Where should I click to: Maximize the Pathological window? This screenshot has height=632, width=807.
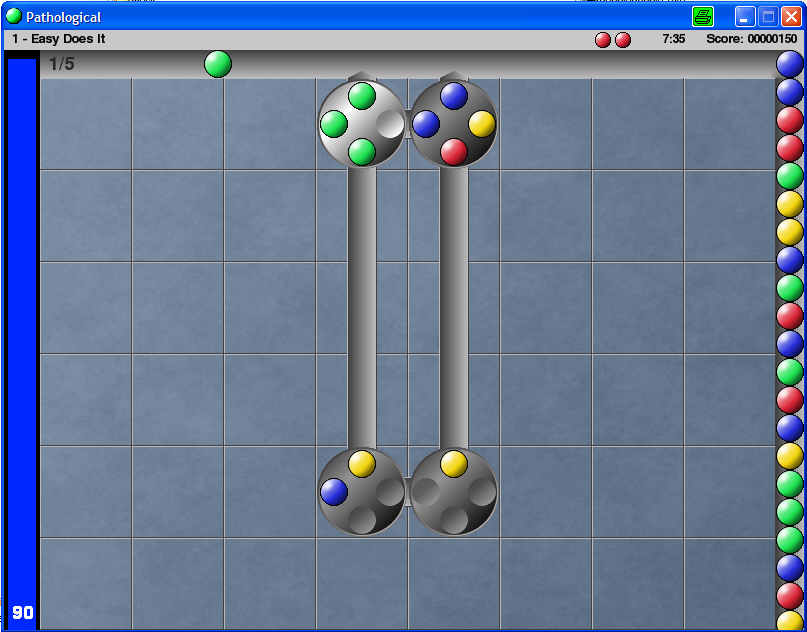[x=768, y=17]
